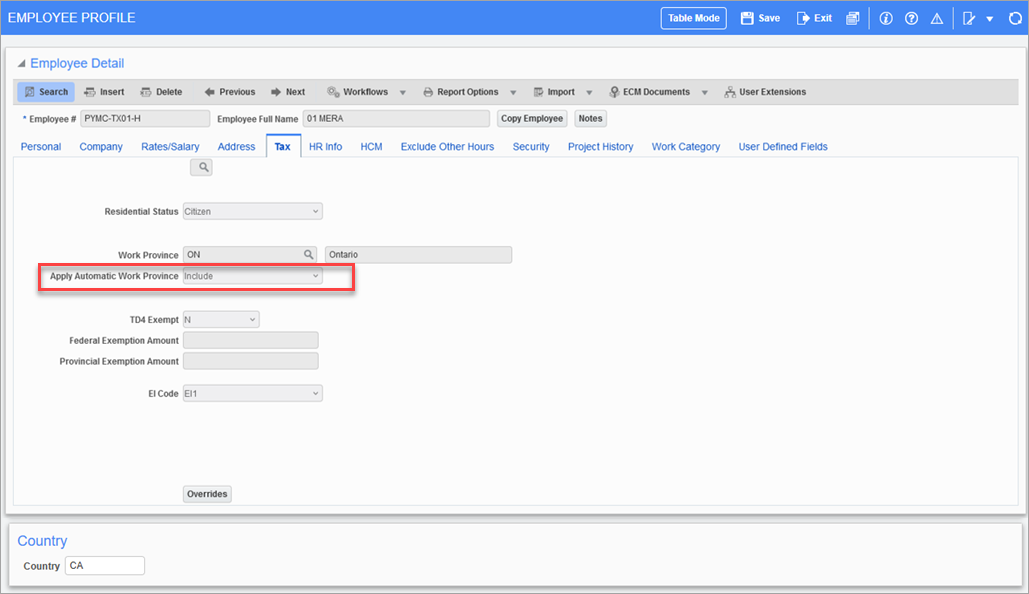Click the Search toolbar button

coord(46,92)
